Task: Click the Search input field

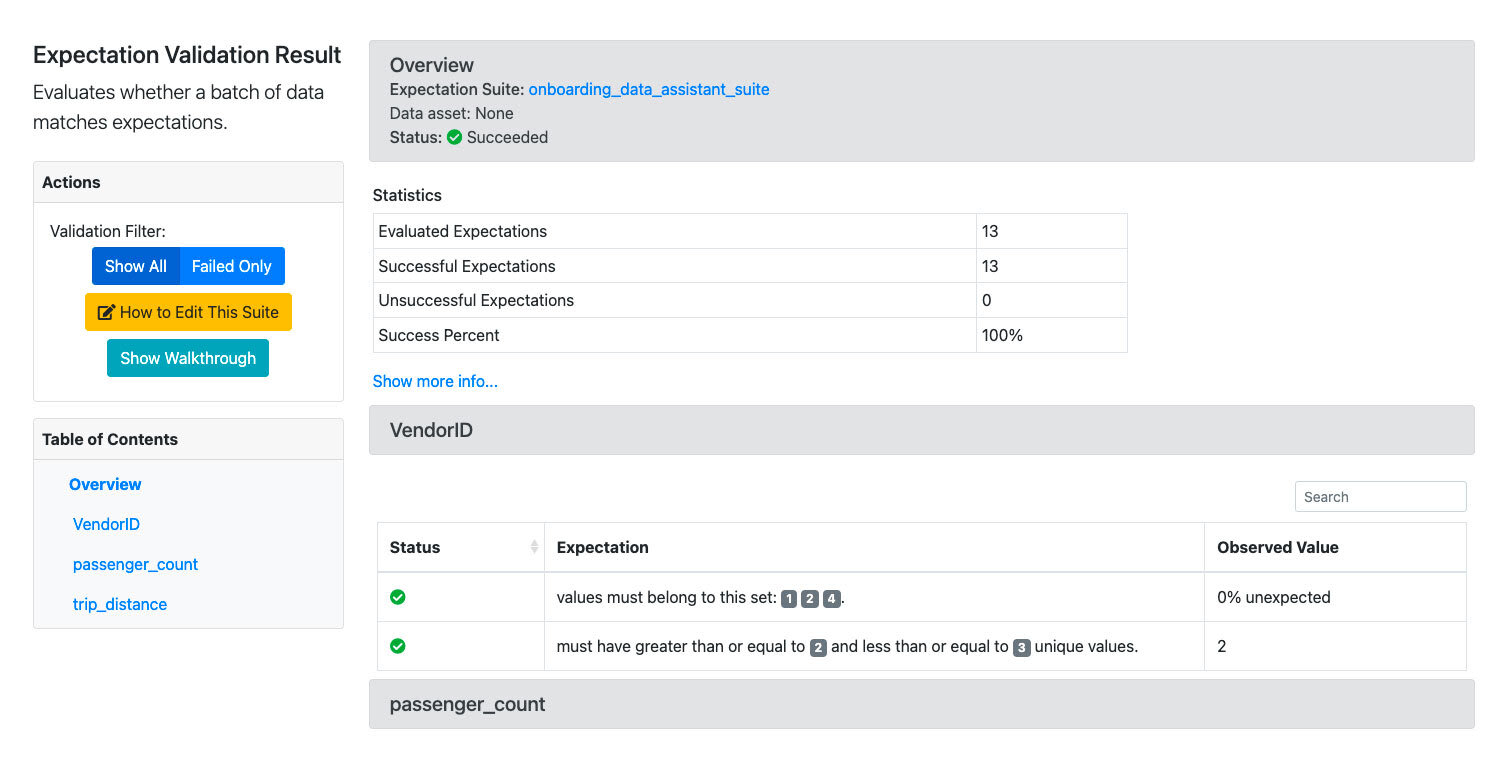Action: pos(1380,497)
